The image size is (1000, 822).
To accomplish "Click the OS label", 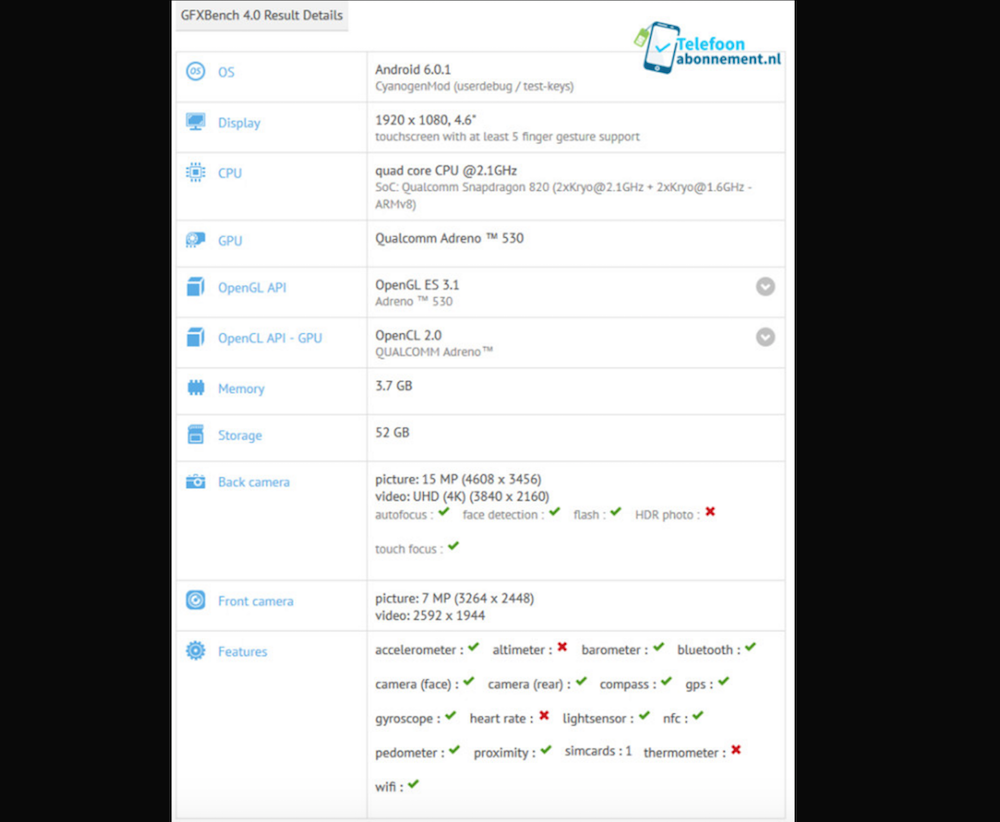I will click(226, 72).
